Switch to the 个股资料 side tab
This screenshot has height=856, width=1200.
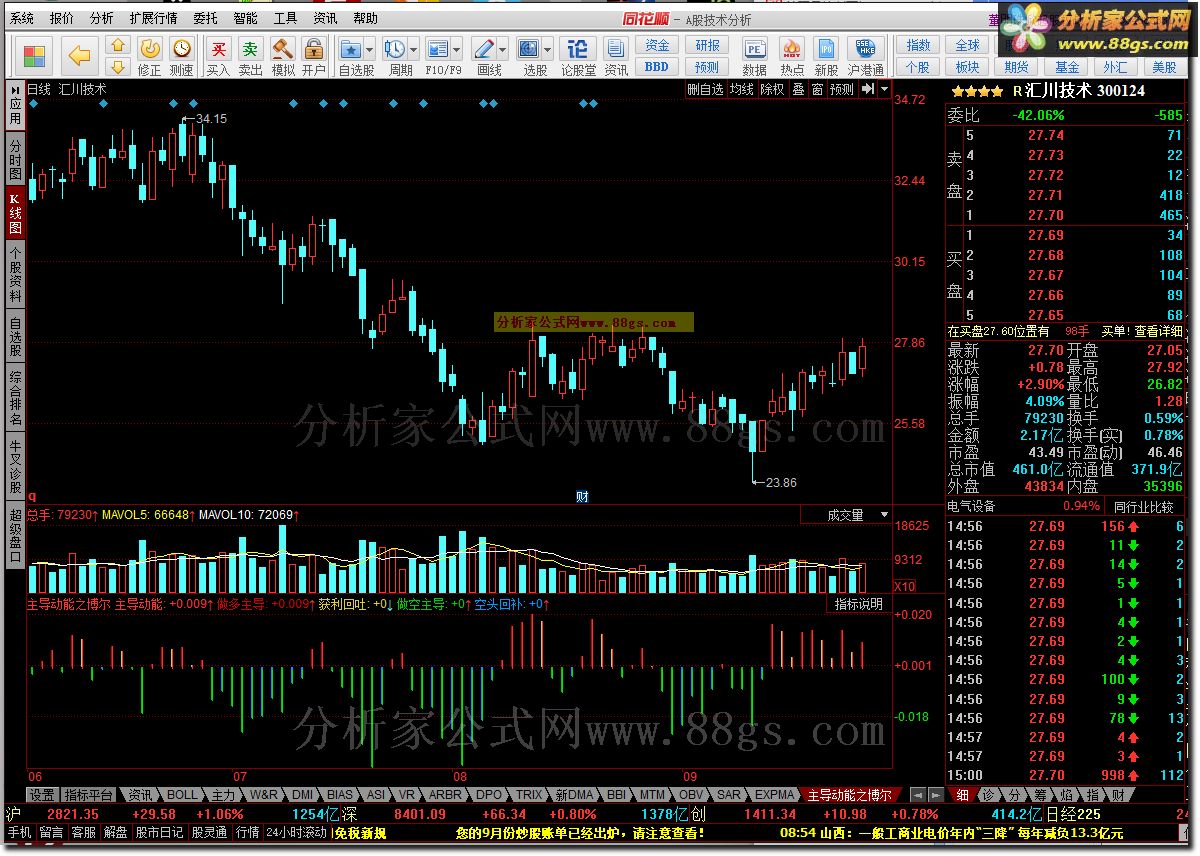coord(15,275)
